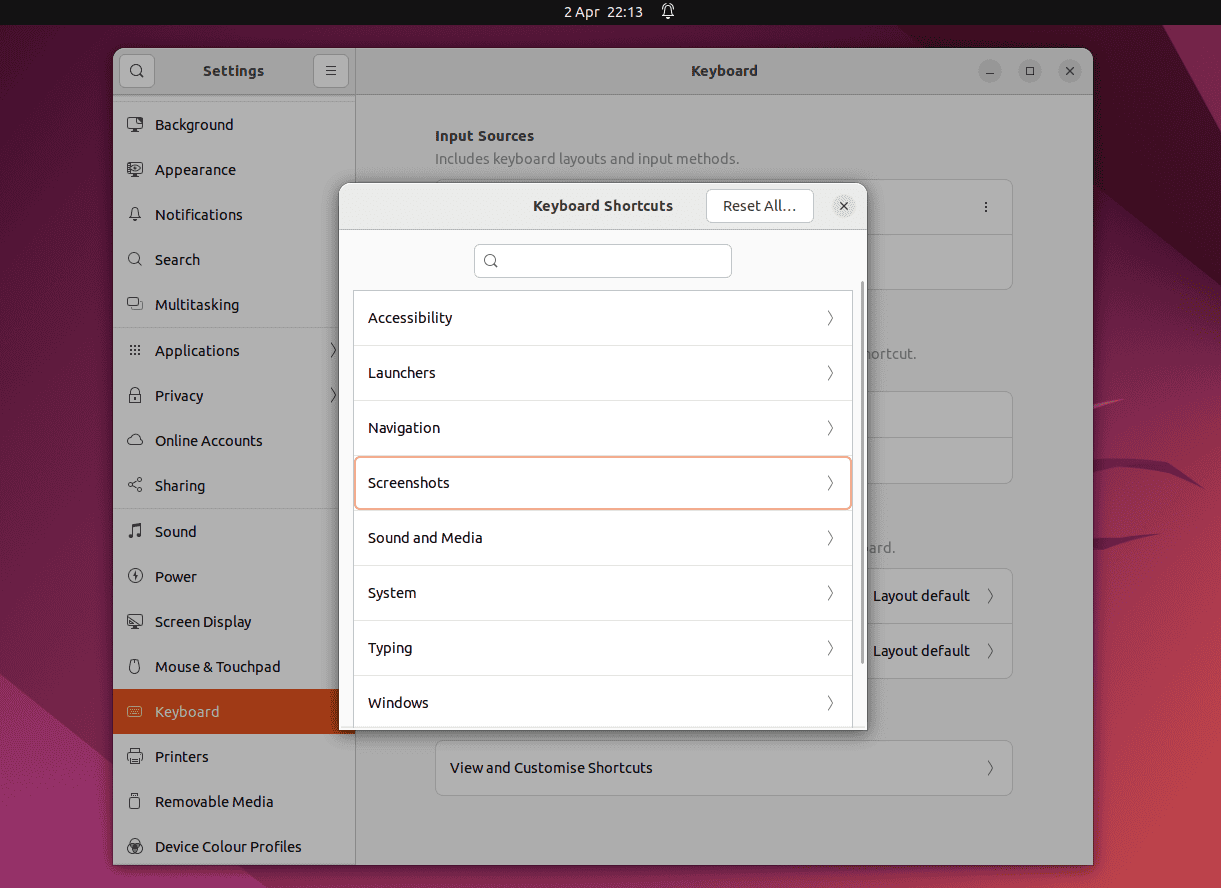Open the Settings hamburger menu

[330, 71]
